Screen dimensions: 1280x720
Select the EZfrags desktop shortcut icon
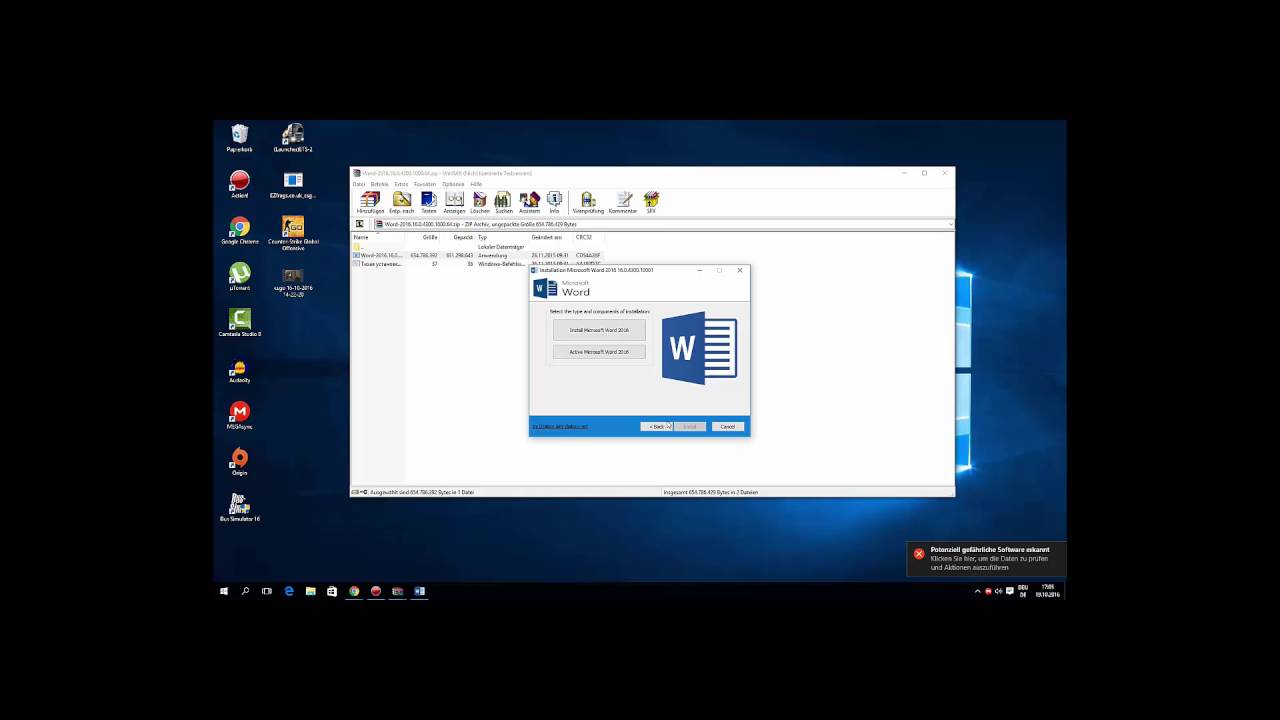click(x=293, y=184)
